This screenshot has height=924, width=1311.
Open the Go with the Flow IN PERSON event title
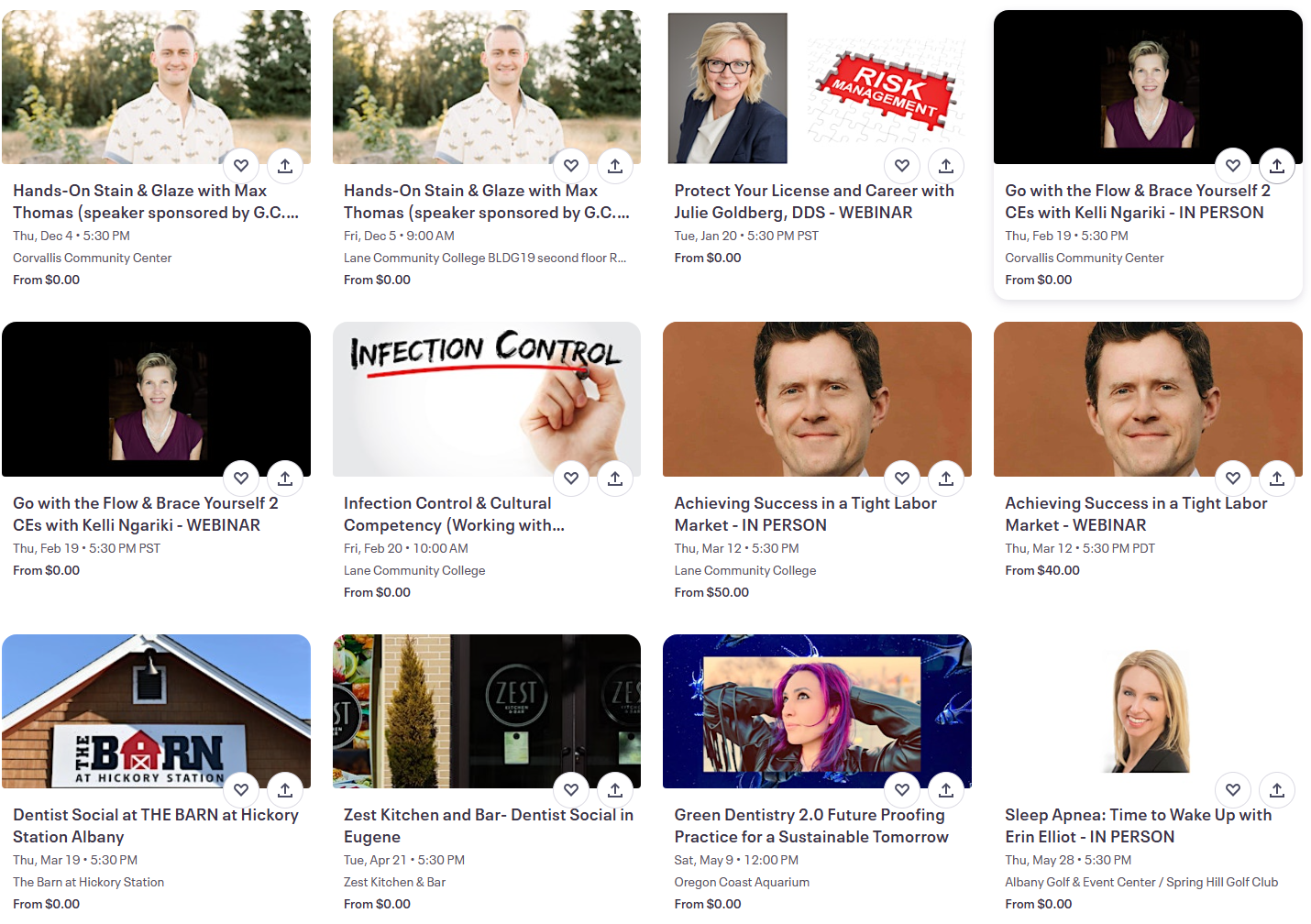coord(1138,202)
